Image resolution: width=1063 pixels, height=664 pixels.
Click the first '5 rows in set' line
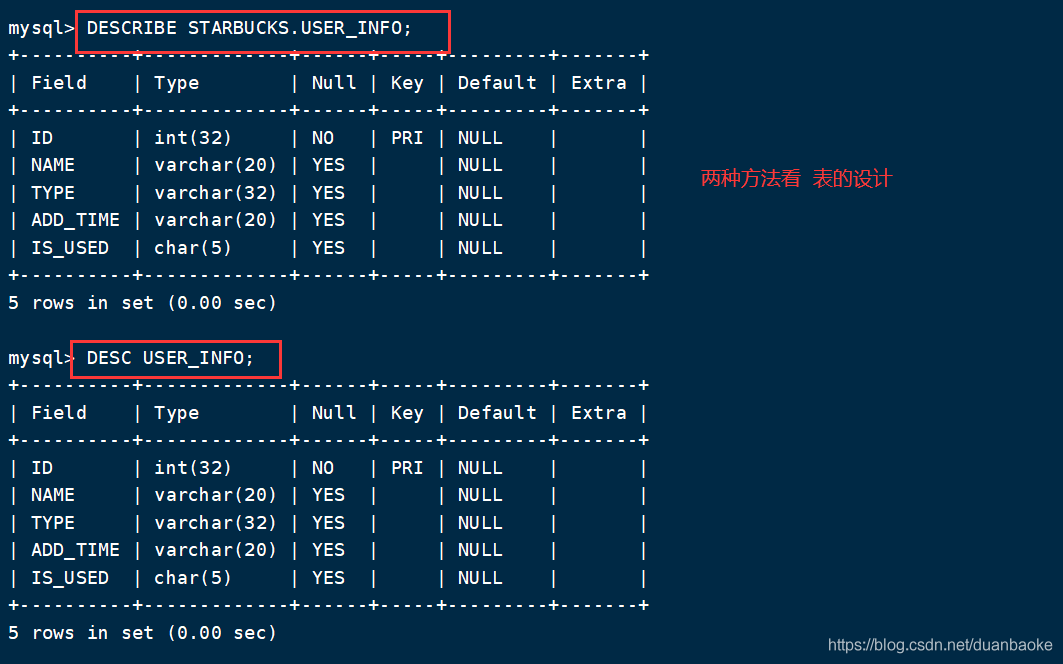142,302
